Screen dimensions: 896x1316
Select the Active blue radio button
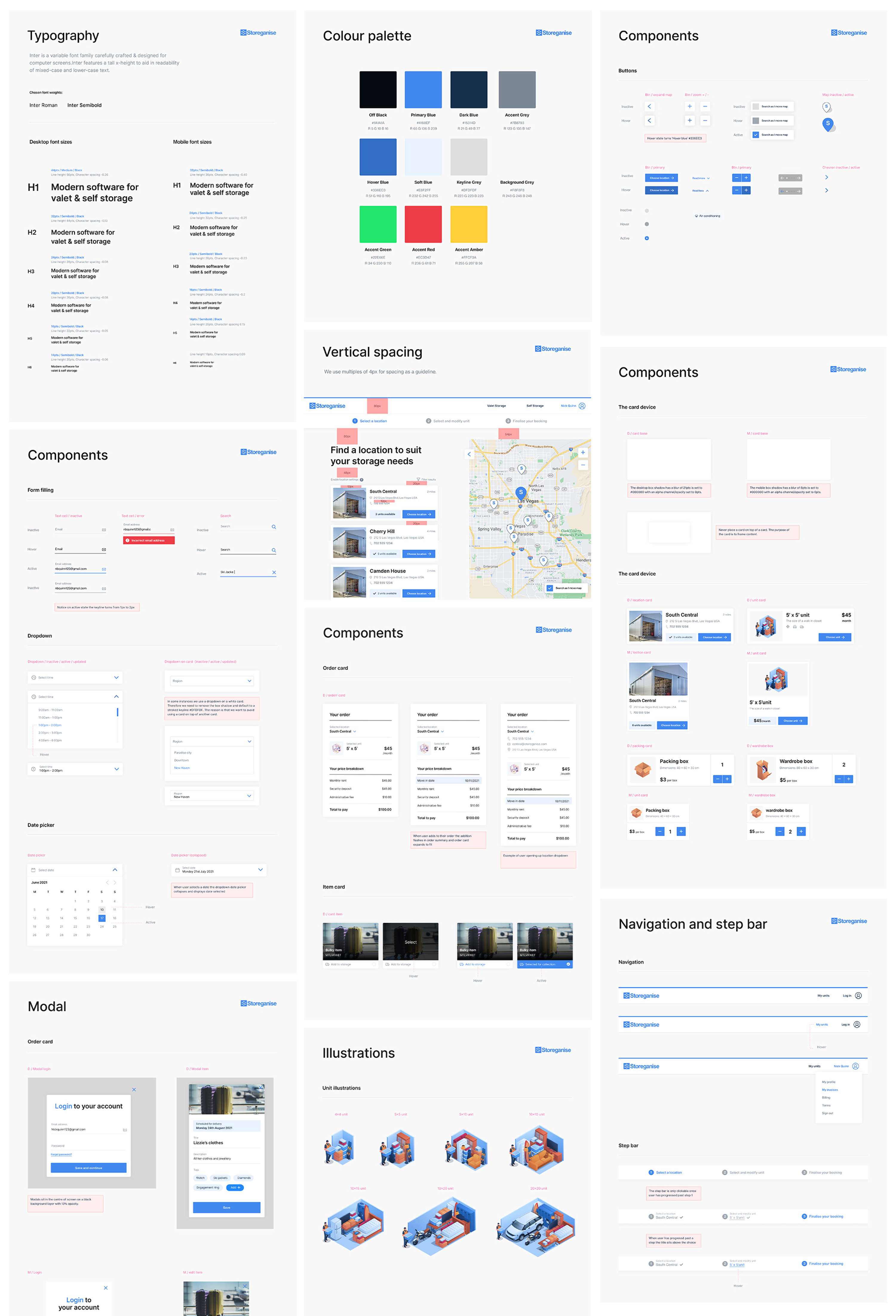[x=647, y=238]
